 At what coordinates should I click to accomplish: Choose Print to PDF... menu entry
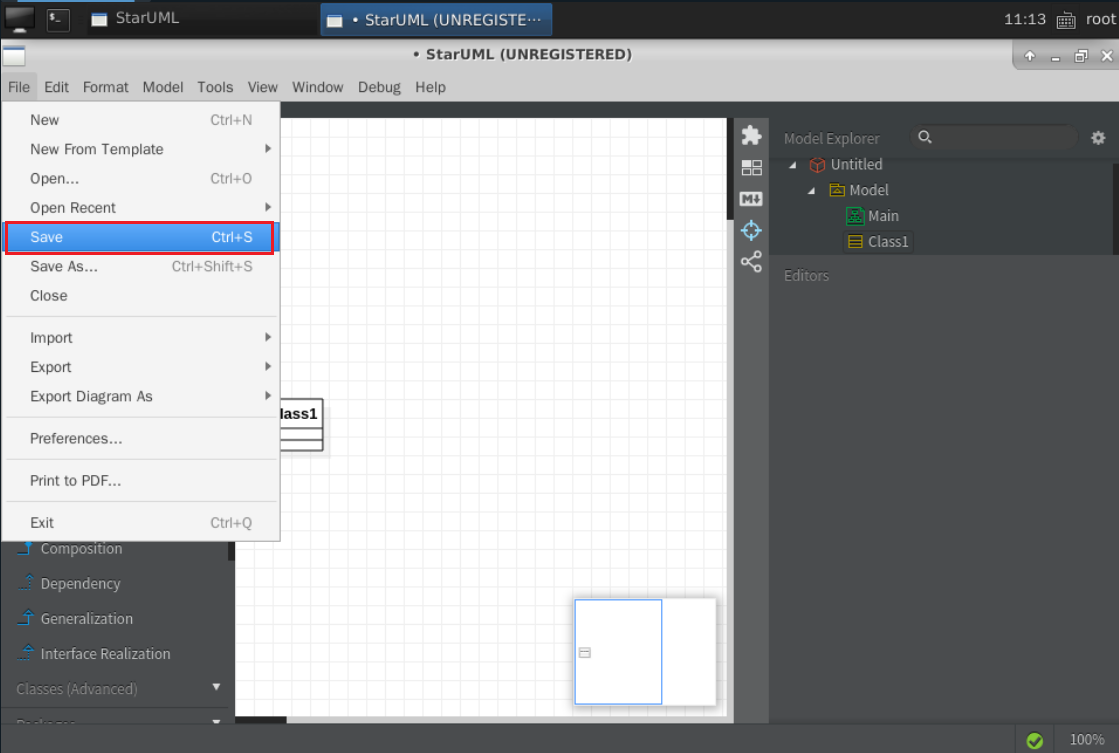(x=141, y=480)
